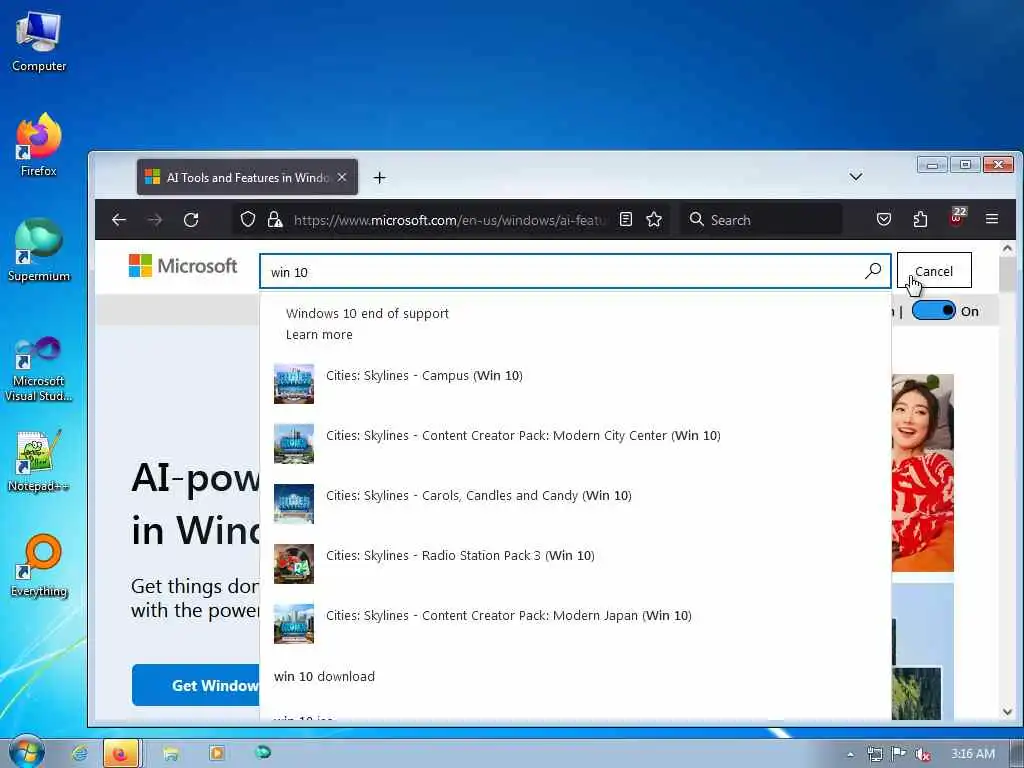Toggle Firefox reader view icon

626,219
